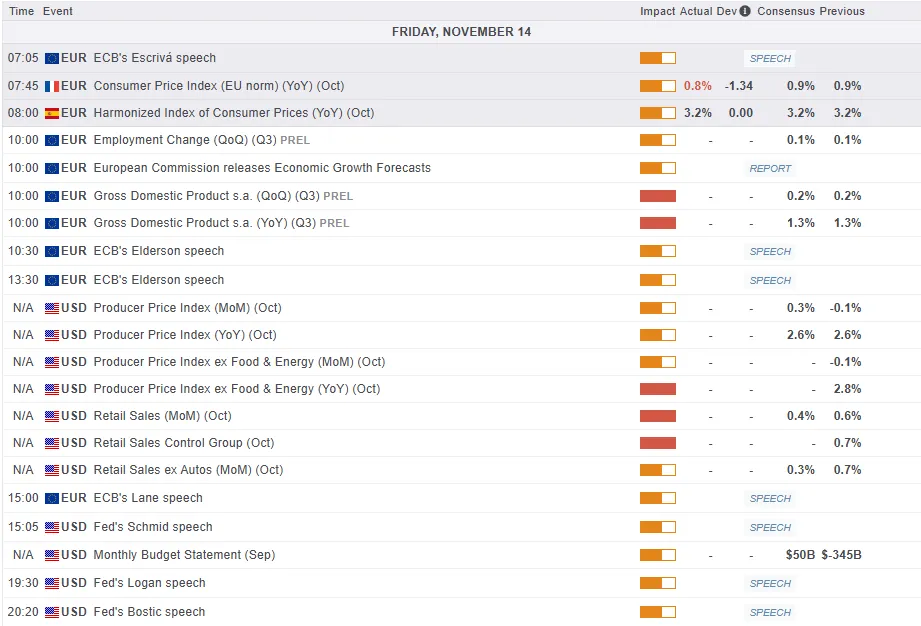Open European Commission Economic Growth Forecasts event
The height and width of the screenshot is (626, 921).
[x=262, y=168]
